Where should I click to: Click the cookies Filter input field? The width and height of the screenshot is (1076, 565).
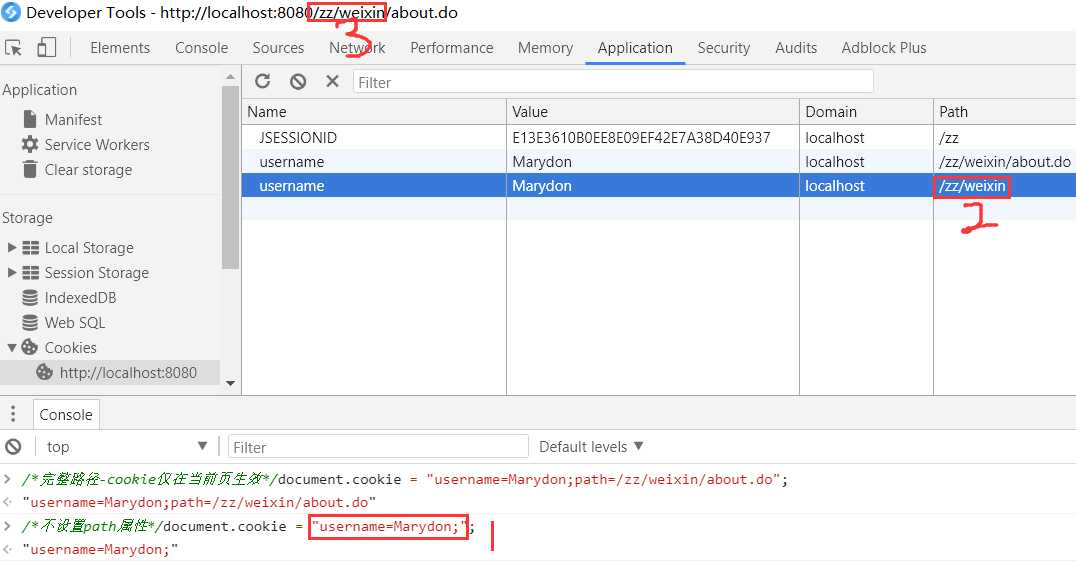[613, 82]
